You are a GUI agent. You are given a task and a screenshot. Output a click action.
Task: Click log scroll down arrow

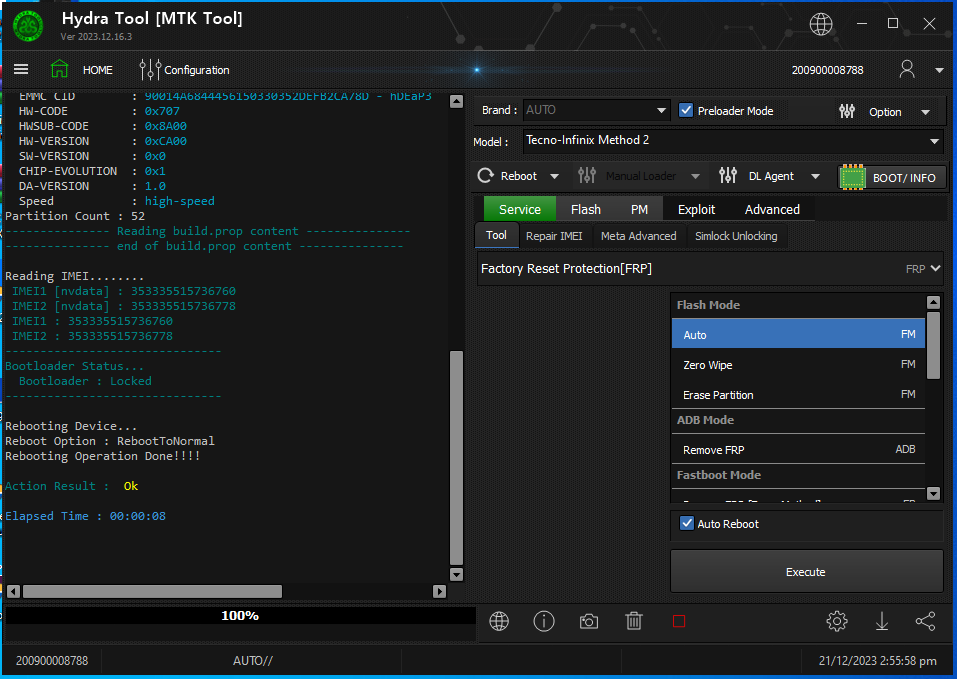pos(456,574)
